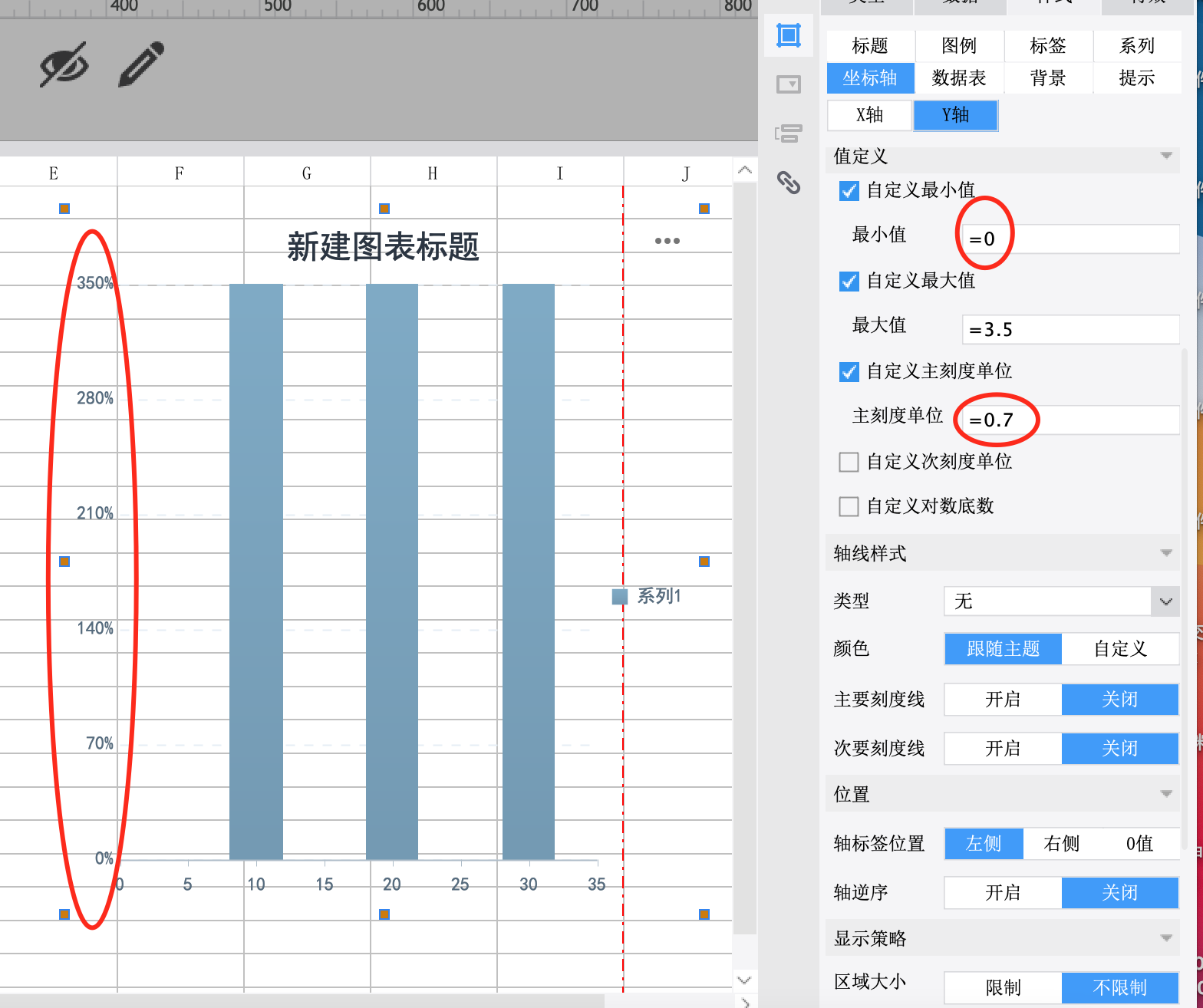The image size is (1203, 1008).
Task: Select the blue square frame sidebar icon
Action: click(789, 35)
